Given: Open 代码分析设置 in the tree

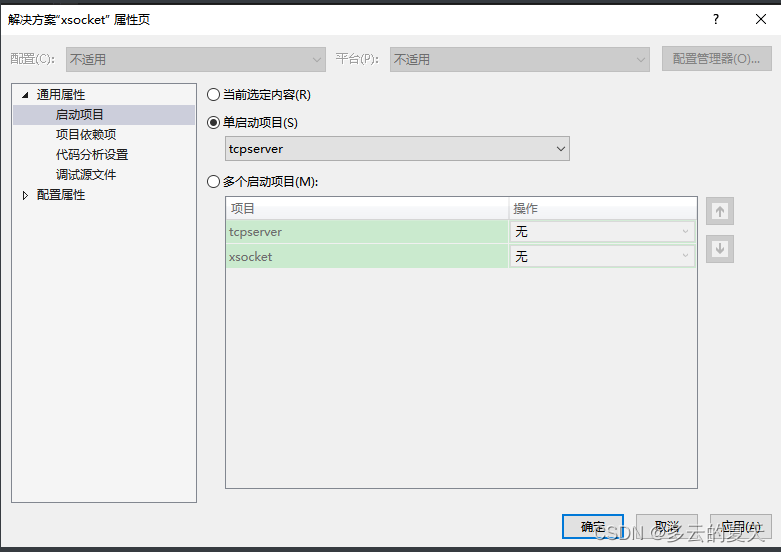Looking at the screenshot, I should [92, 155].
